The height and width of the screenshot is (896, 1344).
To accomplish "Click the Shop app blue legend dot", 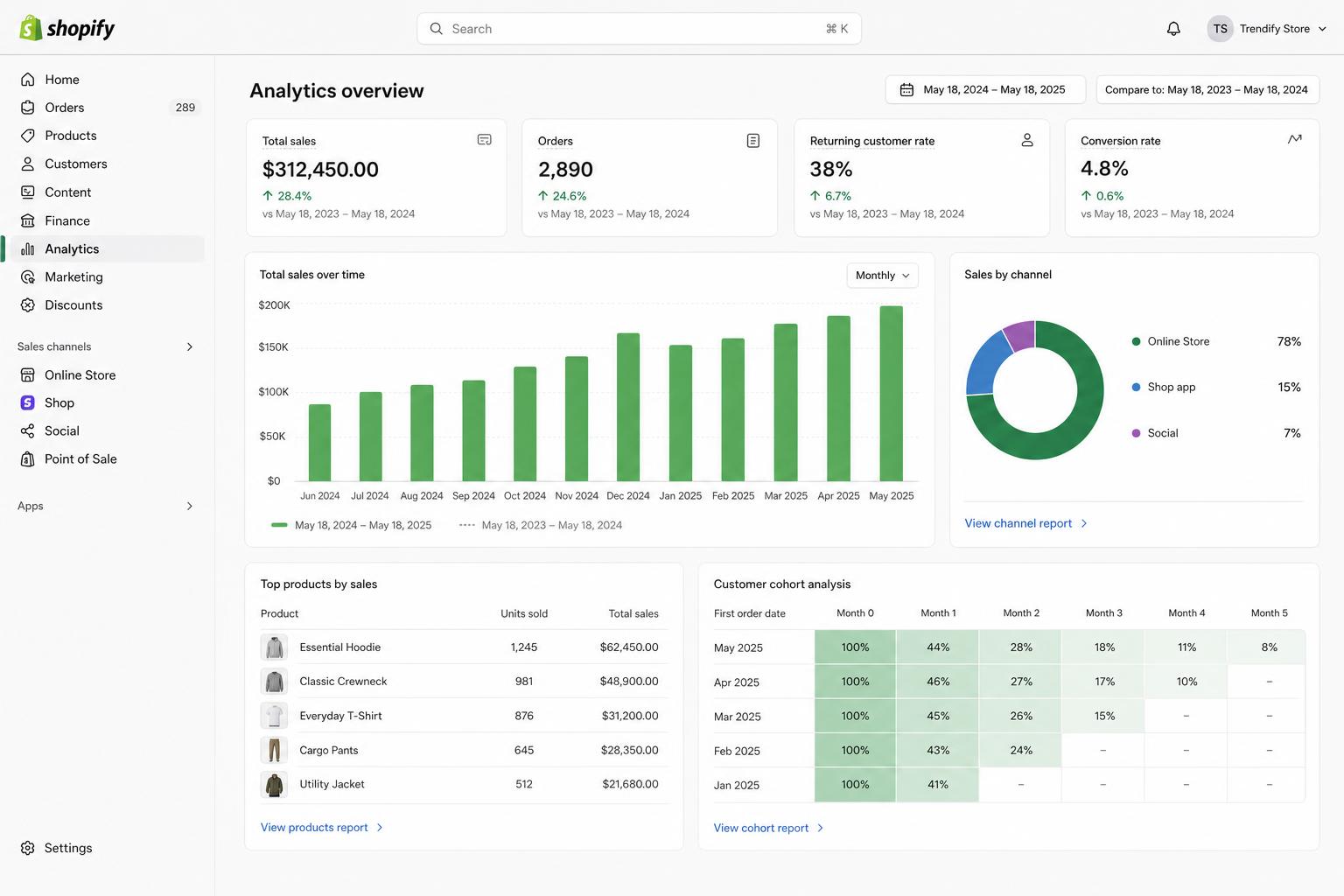I will (x=1136, y=387).
